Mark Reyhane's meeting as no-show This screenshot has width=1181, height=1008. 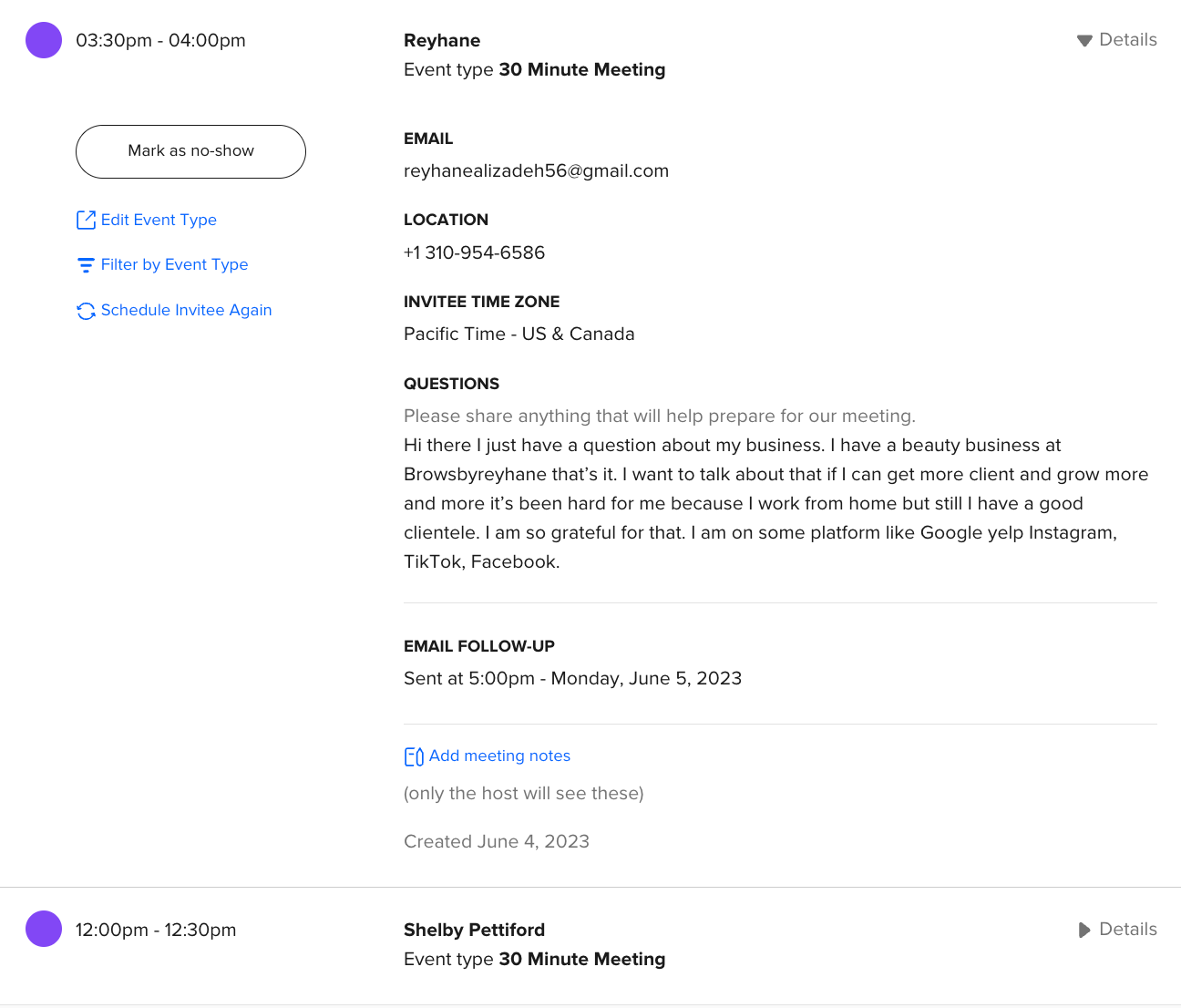click(x=190, y=151)
